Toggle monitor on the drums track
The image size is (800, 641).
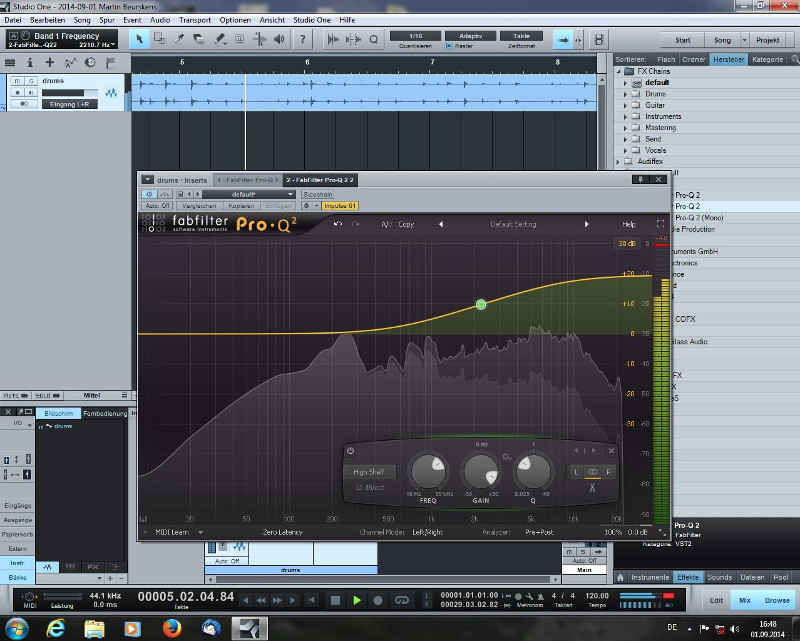31,92
